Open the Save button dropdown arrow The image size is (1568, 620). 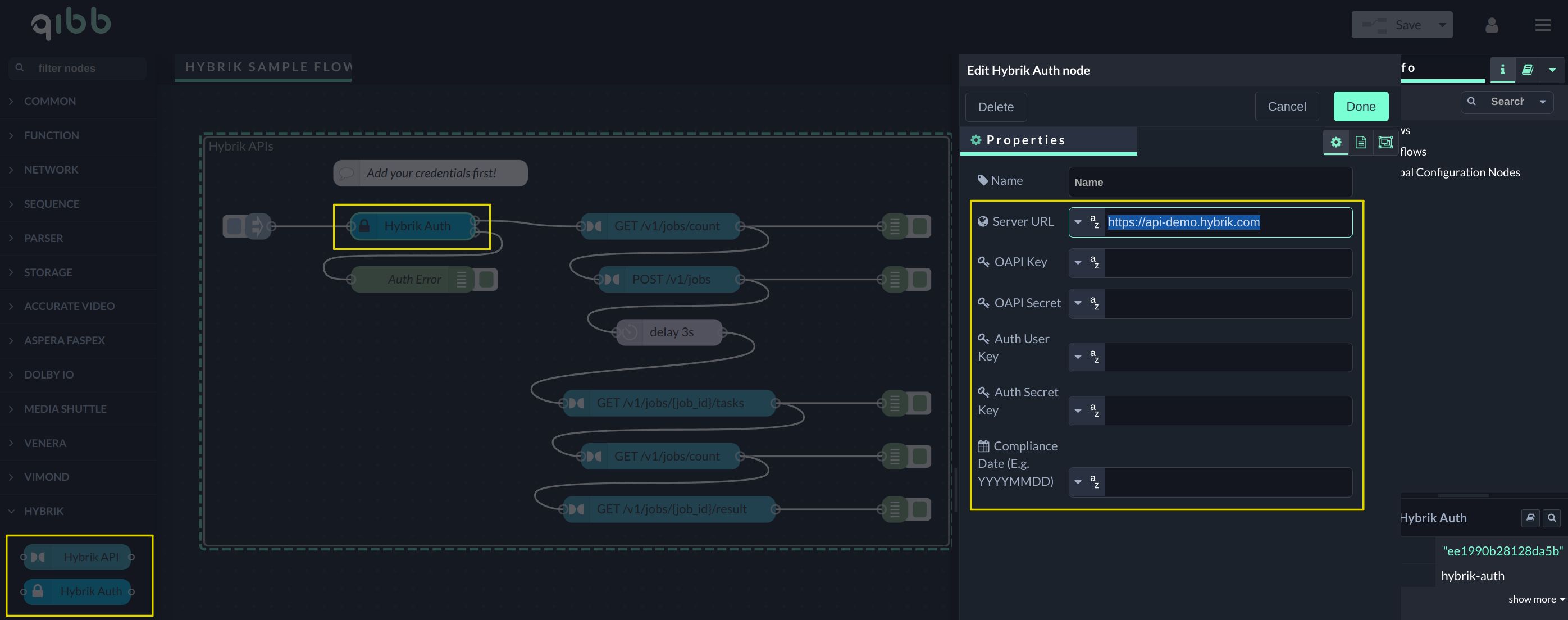click(x=1442, y=25)
